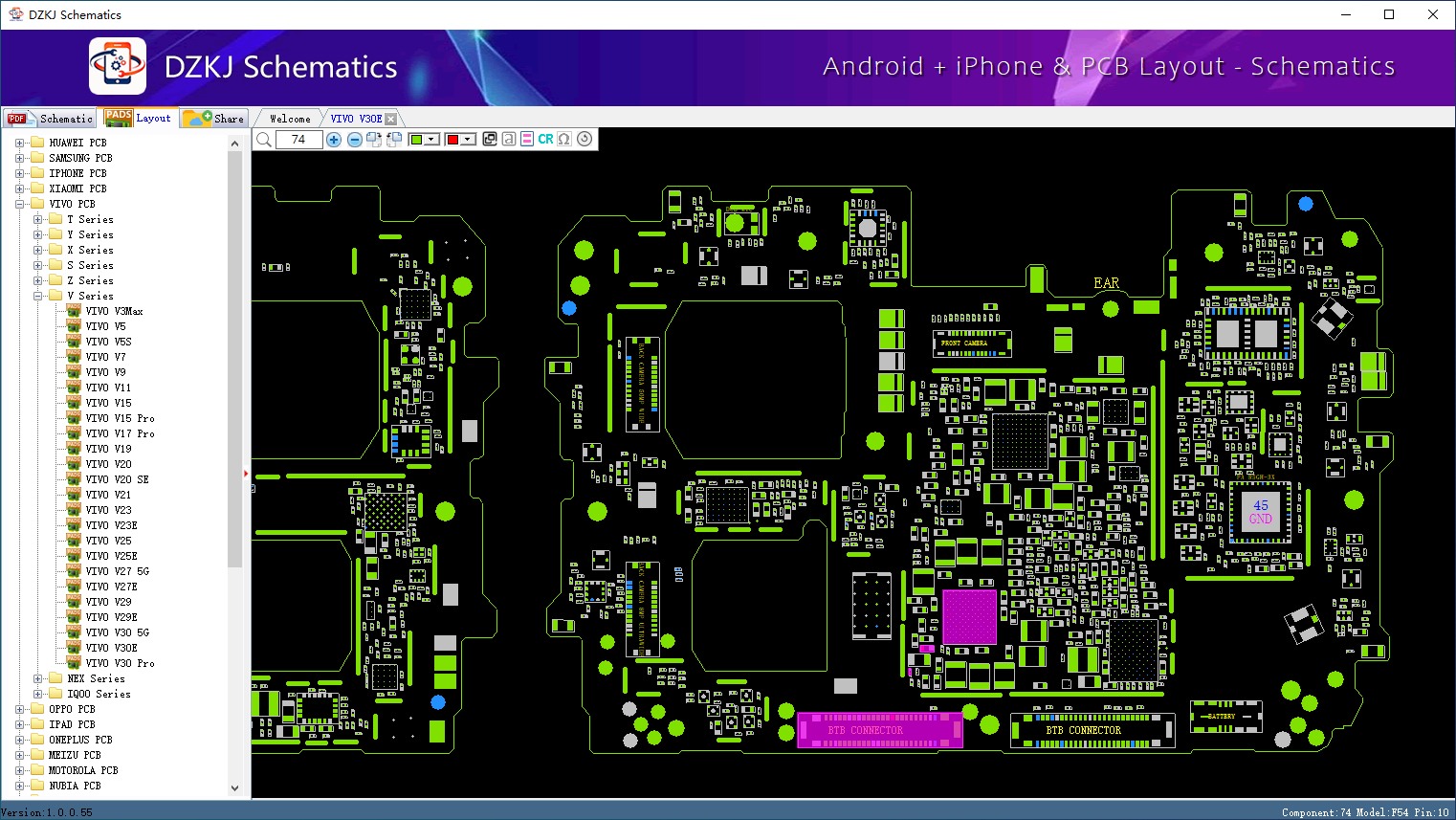This screenshot has height=820, width=1456.
Task: Open the Share tab
Action: pyautogui.click(x=214, y=119)
